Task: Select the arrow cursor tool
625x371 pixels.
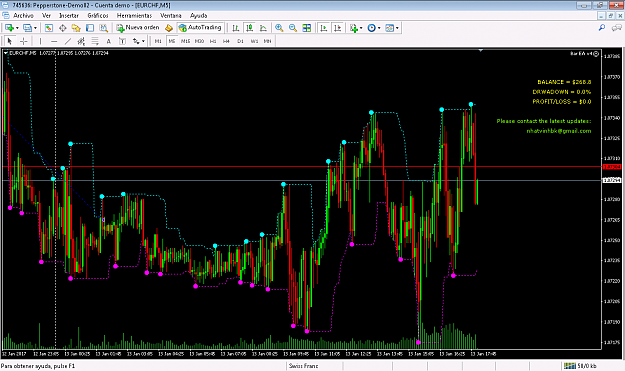Action: 10,41
